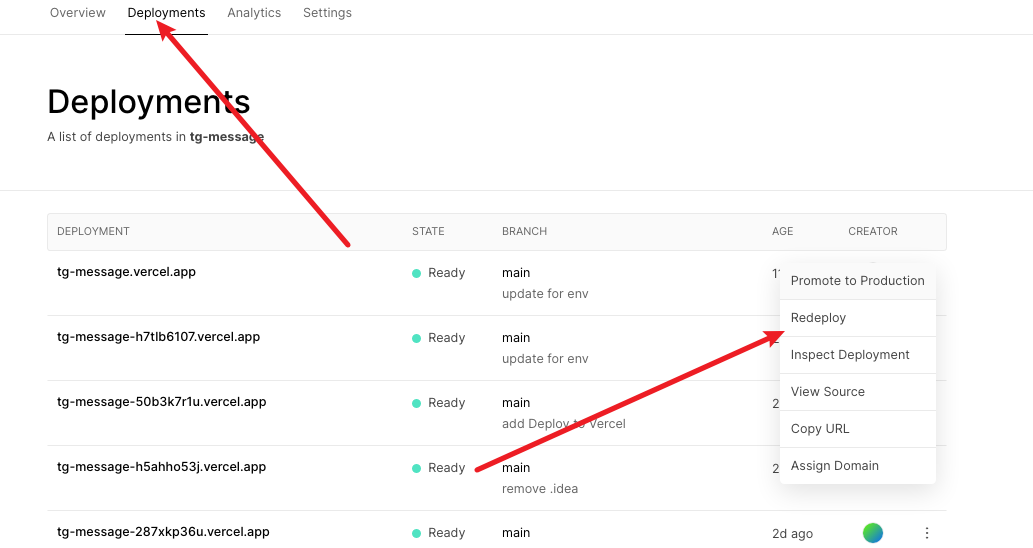Open tg-message-287xkp36u.vercel.app deployment

point(163,532)
